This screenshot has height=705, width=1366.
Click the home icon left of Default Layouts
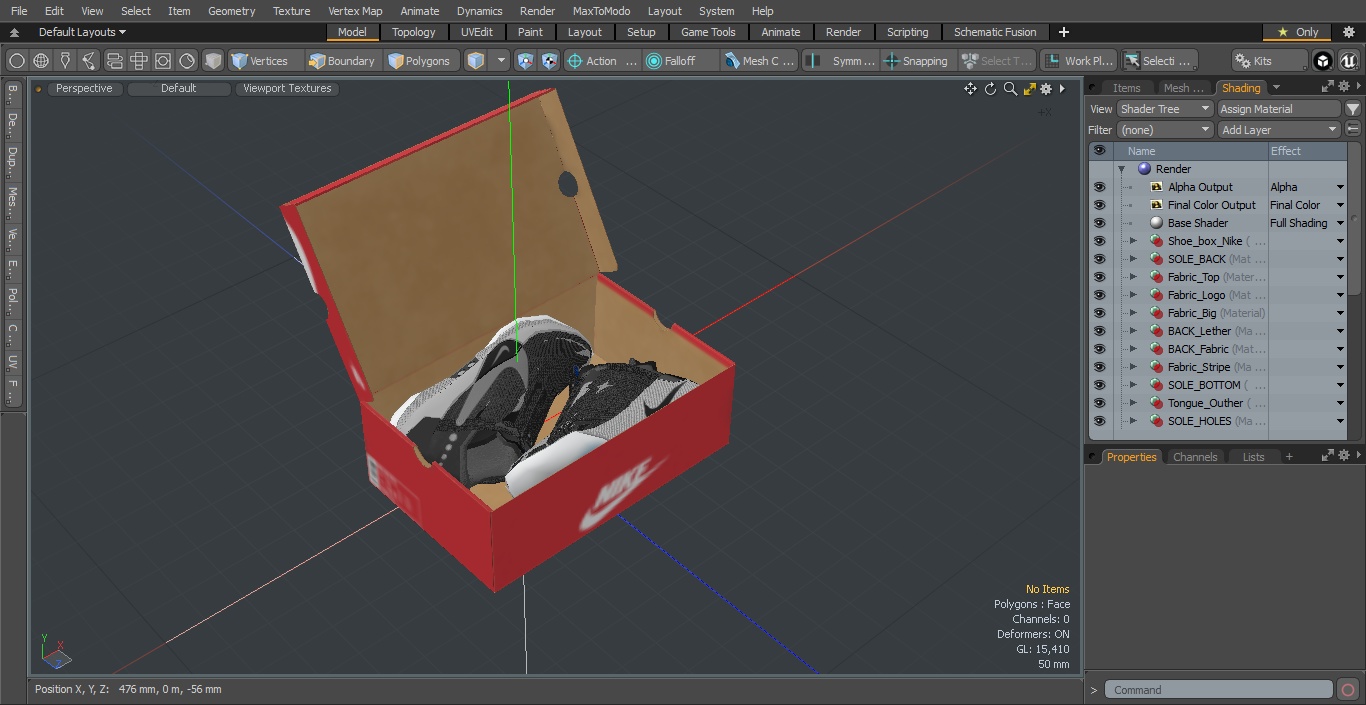[x=14, y=32]
